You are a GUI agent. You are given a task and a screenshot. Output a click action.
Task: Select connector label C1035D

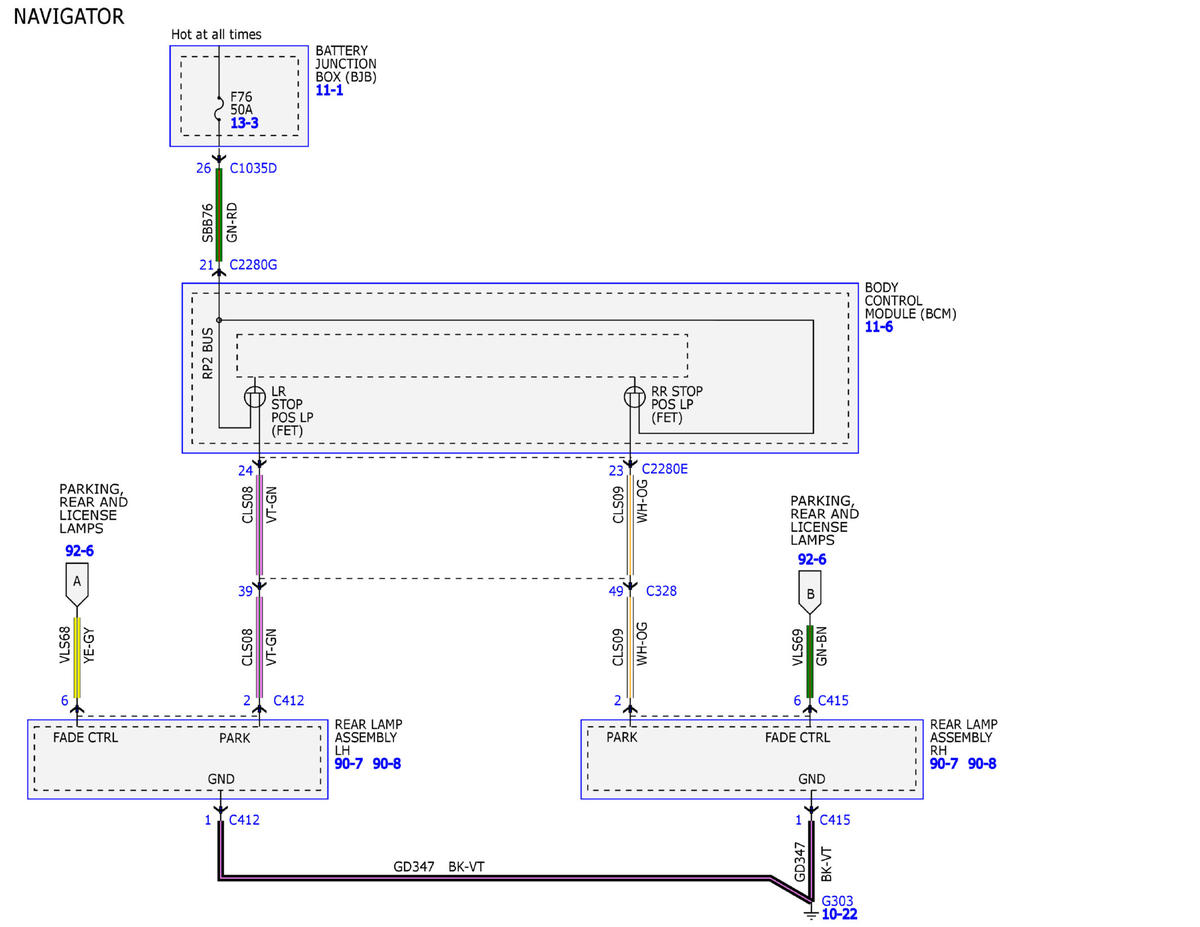point(253,168)
